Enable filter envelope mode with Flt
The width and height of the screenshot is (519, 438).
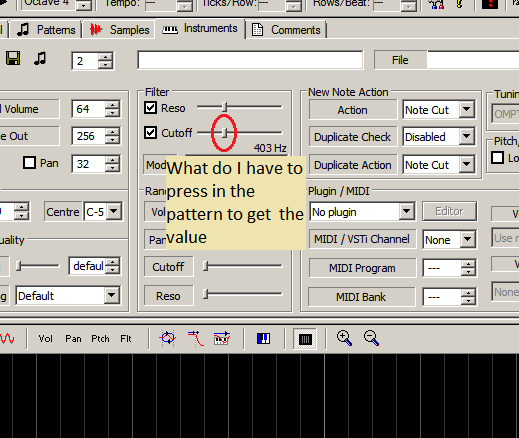pyautogui.click(x=126, y=339)
